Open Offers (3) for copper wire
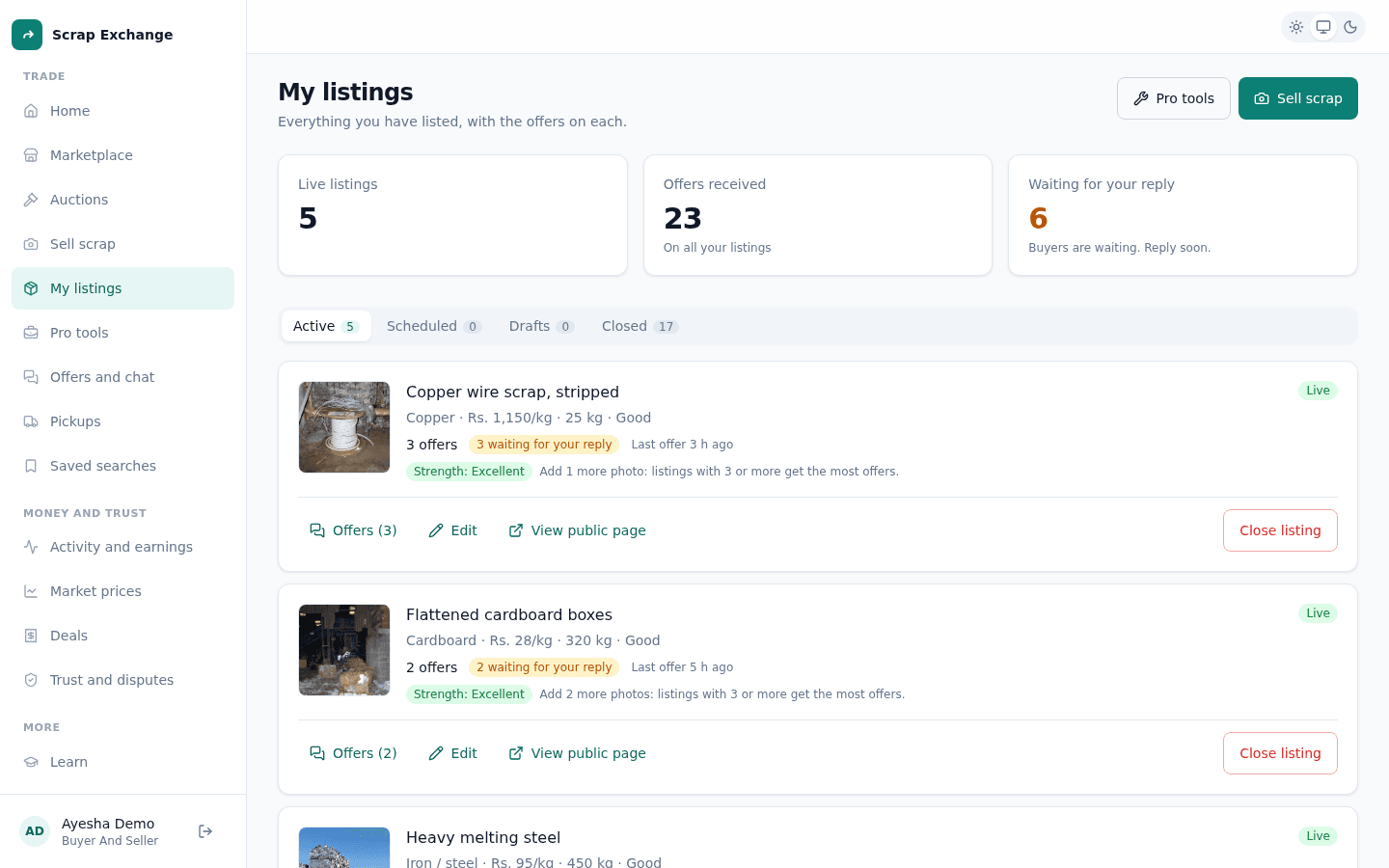Image resolution: width=1389 pixels, height=868 pixels. (353, 530)
